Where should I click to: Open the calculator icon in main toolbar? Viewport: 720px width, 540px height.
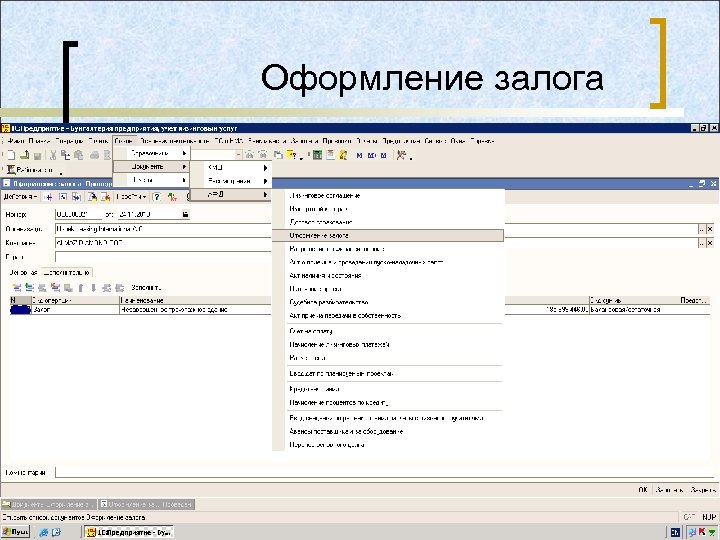[317, 155]
